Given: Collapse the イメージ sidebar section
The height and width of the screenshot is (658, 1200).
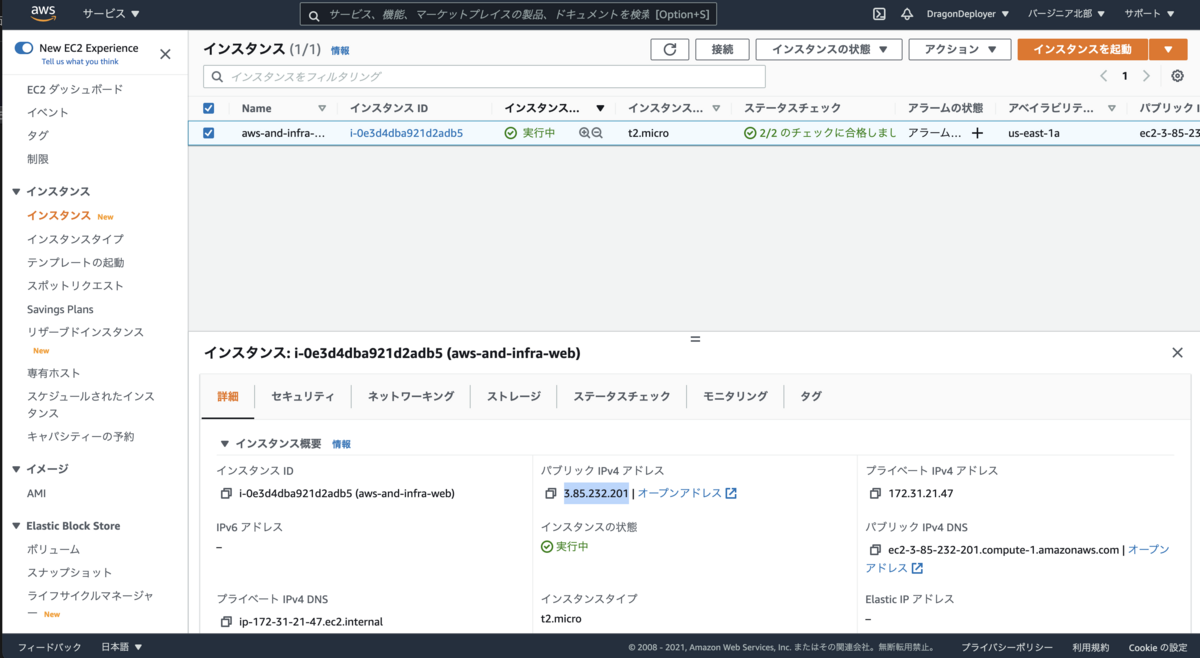Looking at the screenshot, I should pos(16,469).
